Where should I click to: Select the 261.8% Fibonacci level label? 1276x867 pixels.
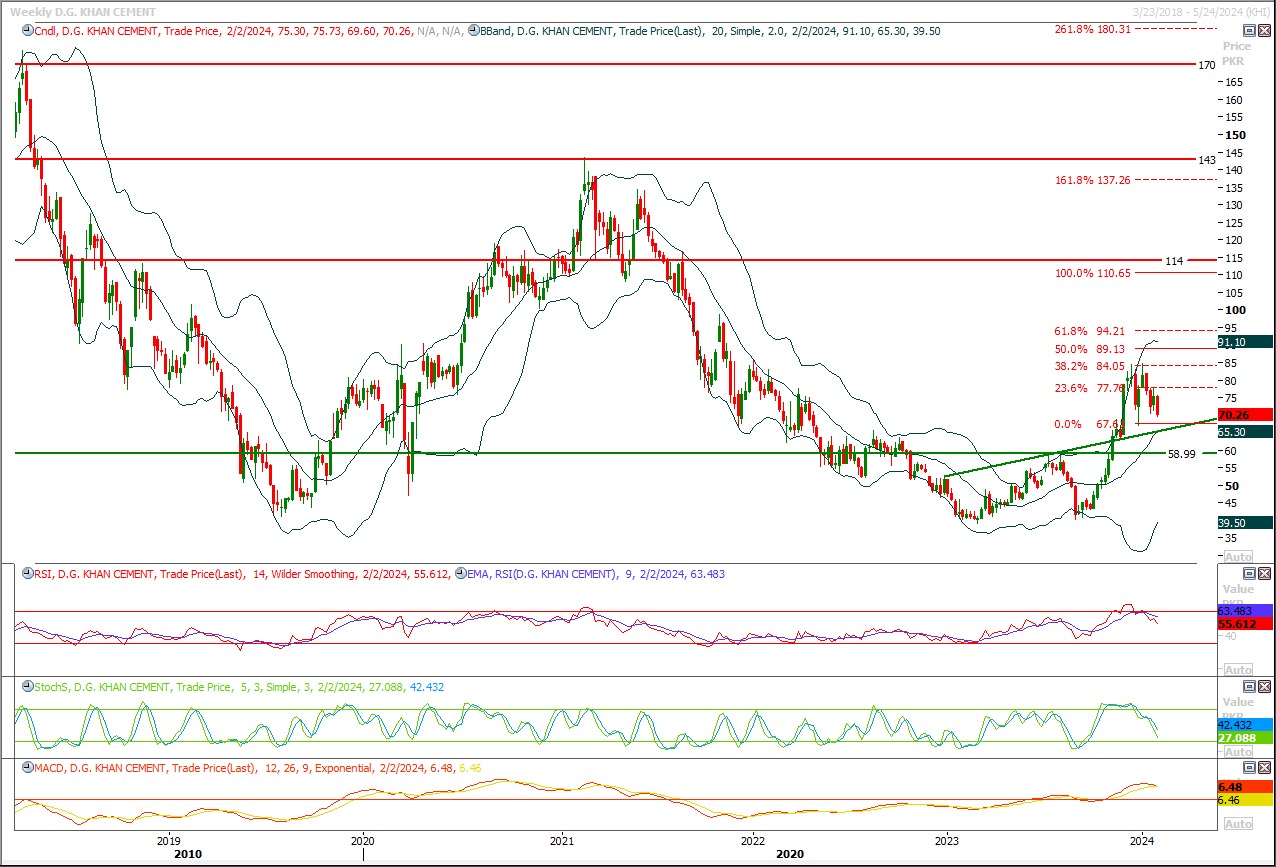pos(1092,29)
